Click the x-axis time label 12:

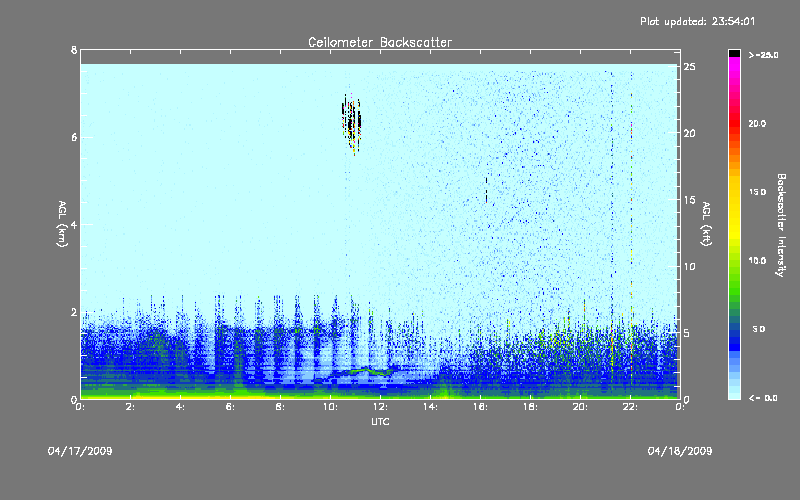(x=381, y=407)
